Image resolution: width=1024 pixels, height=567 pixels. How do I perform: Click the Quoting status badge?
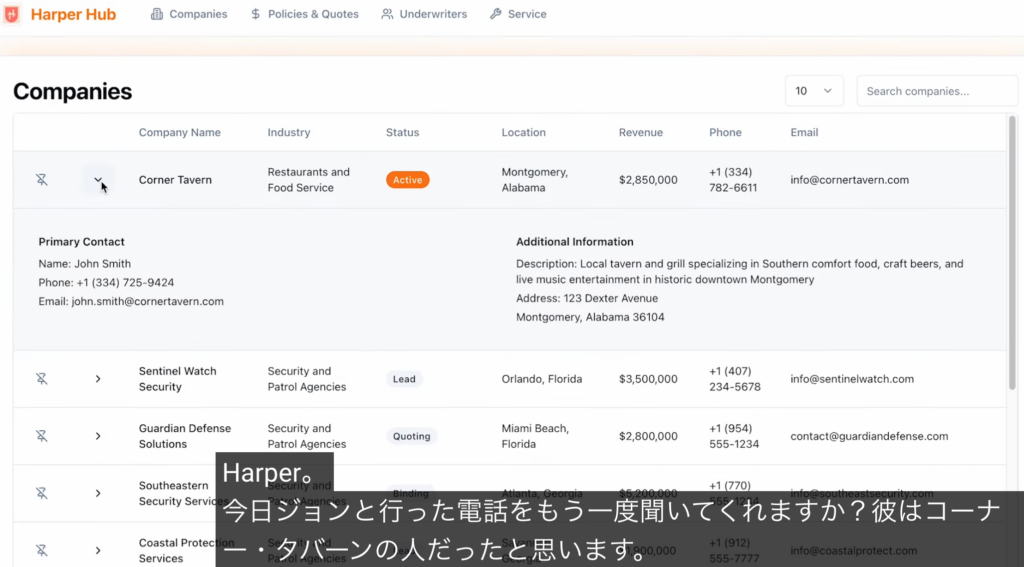coord(411,436)
